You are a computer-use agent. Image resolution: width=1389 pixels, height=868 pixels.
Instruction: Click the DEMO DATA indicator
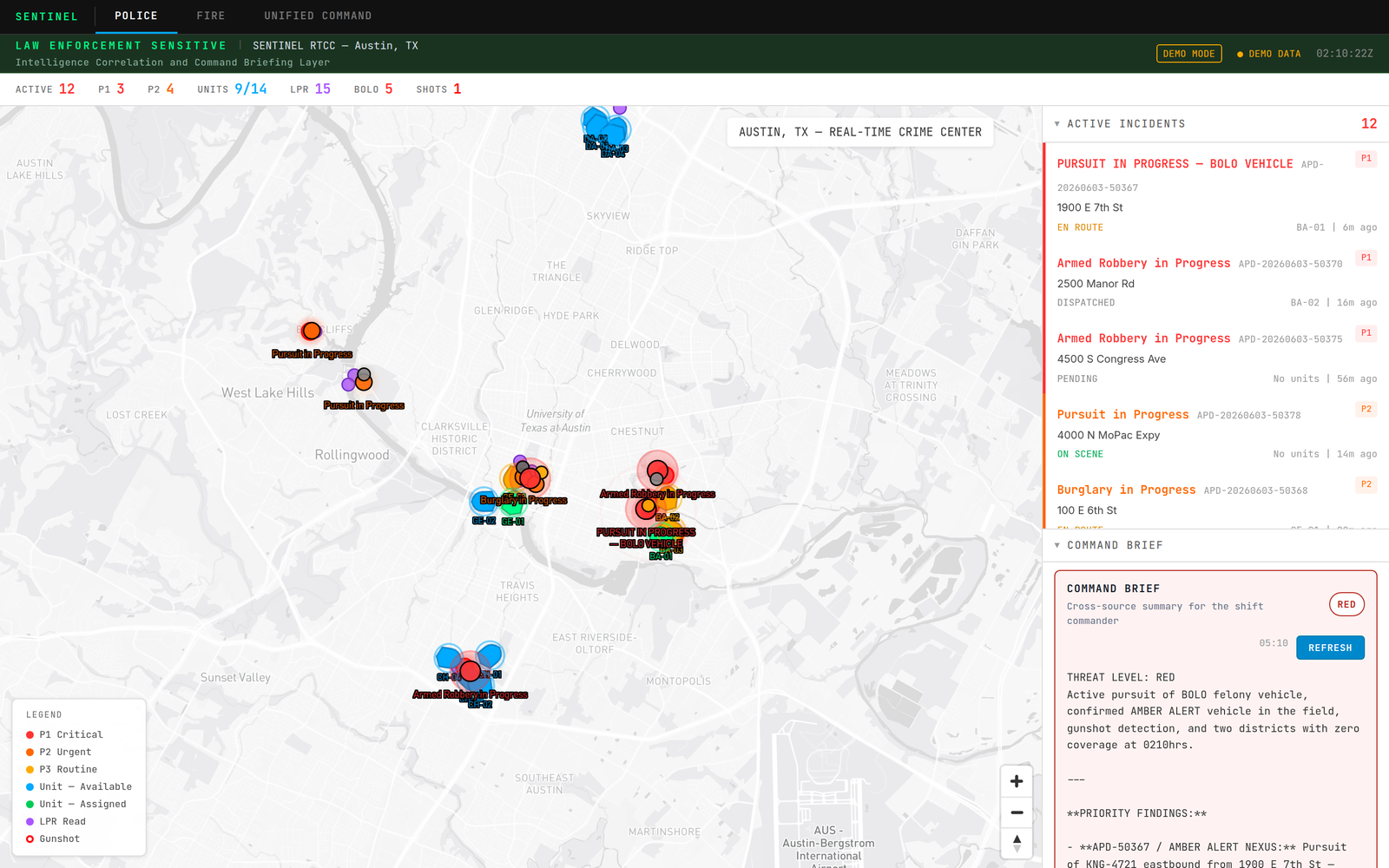click(x=1268, y=54)
